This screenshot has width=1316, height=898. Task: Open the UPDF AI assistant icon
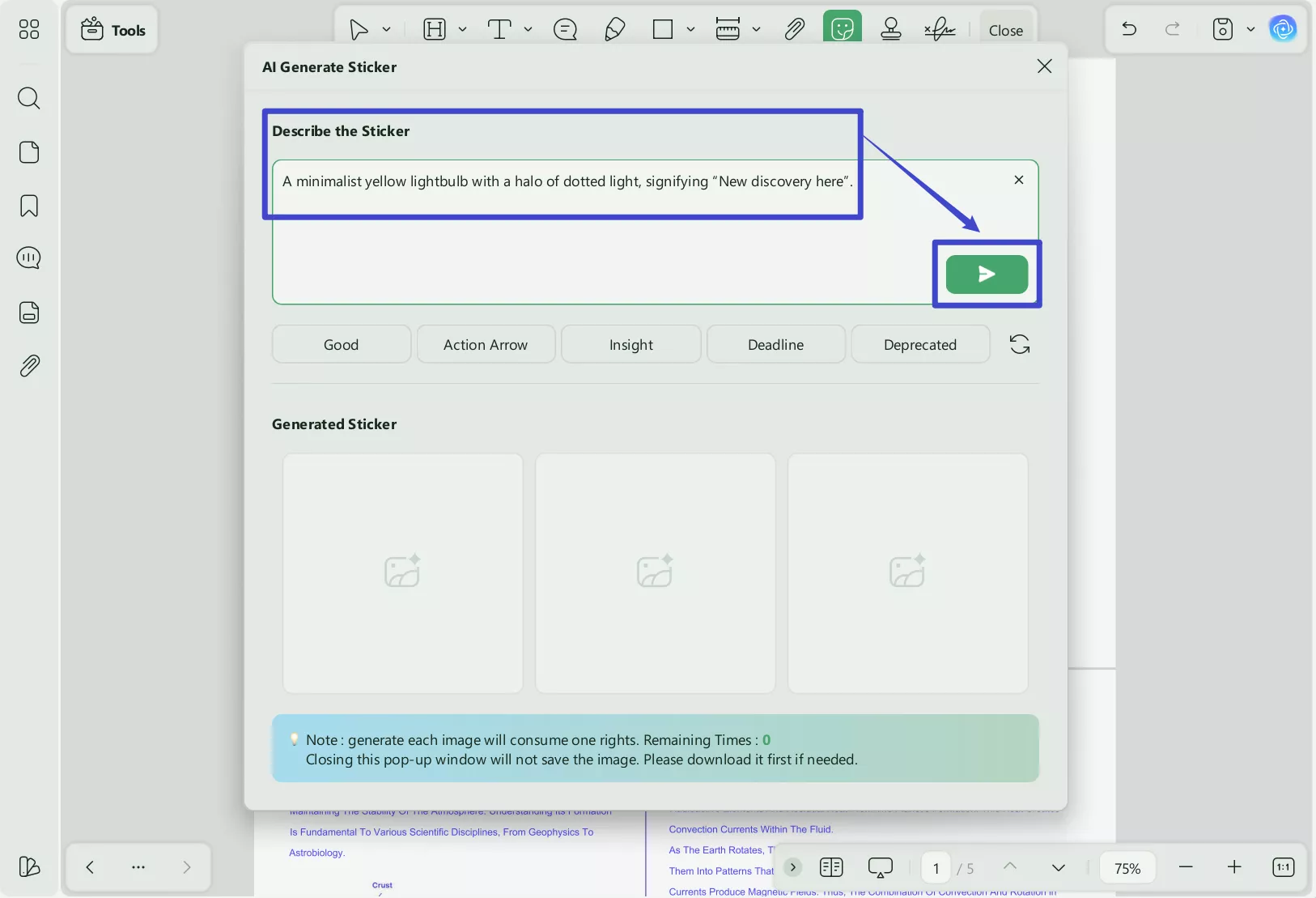(x=1283, y=30)
